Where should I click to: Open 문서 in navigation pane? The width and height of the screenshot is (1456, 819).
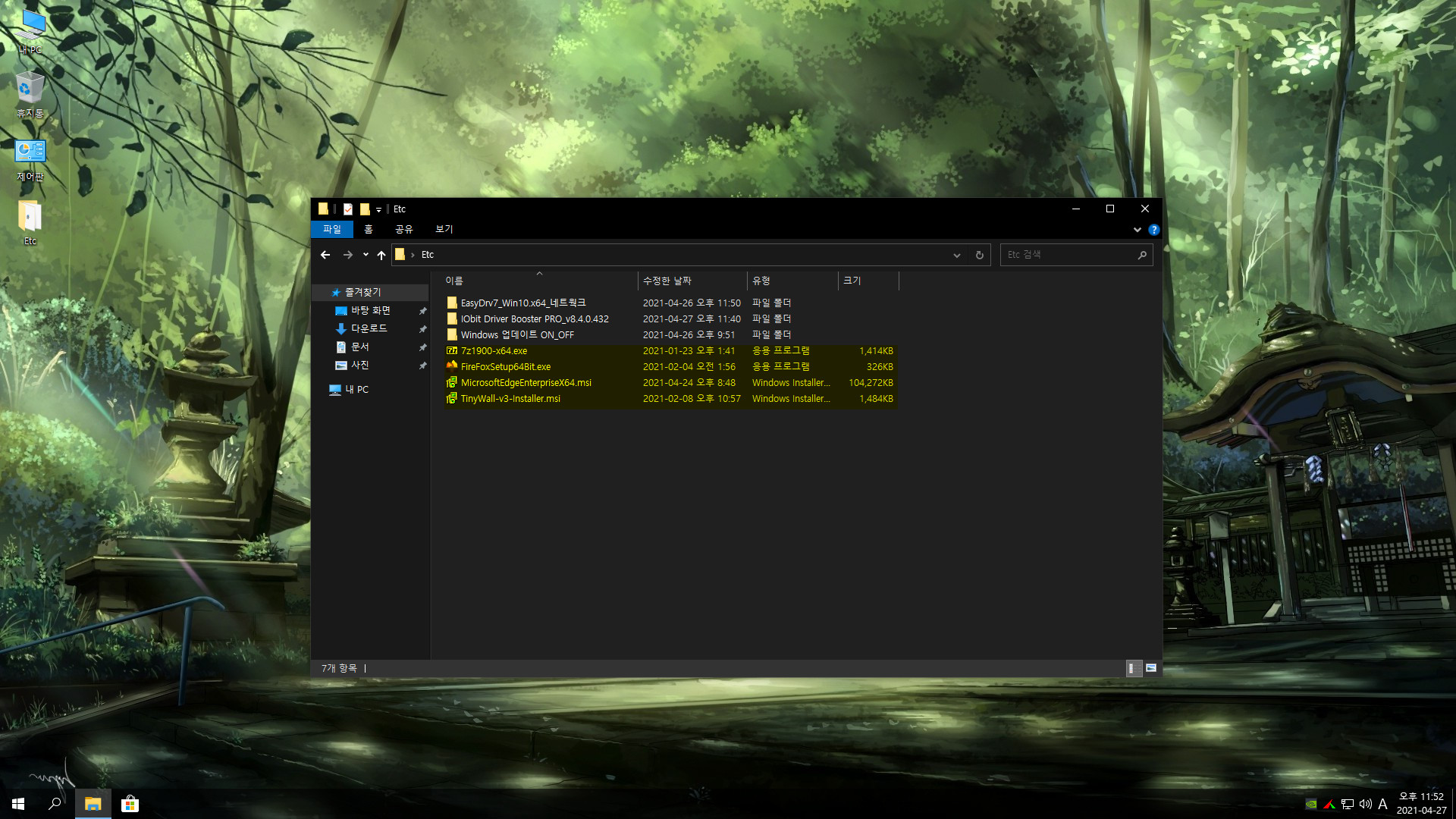point(360,347)
